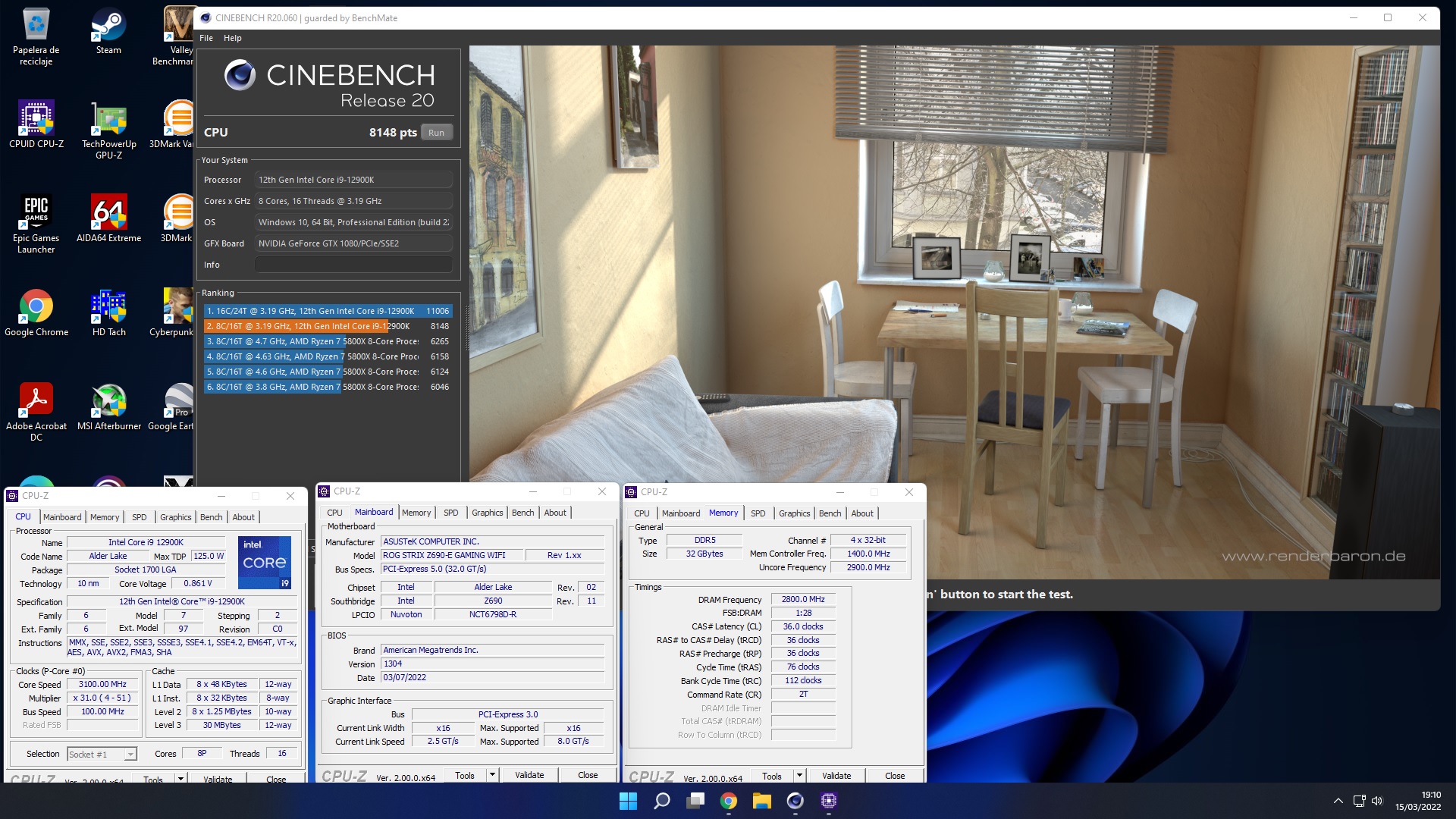Open Graphics tab in right CPU-Z window
The width and height of the screenshot is (1456, 819).
[794, 513]
